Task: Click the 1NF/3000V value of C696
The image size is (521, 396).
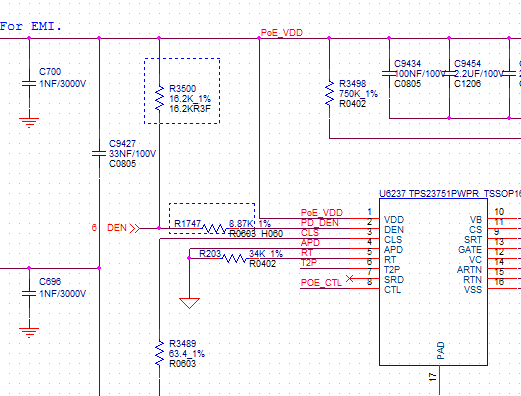Action: (x=63, y=293)
